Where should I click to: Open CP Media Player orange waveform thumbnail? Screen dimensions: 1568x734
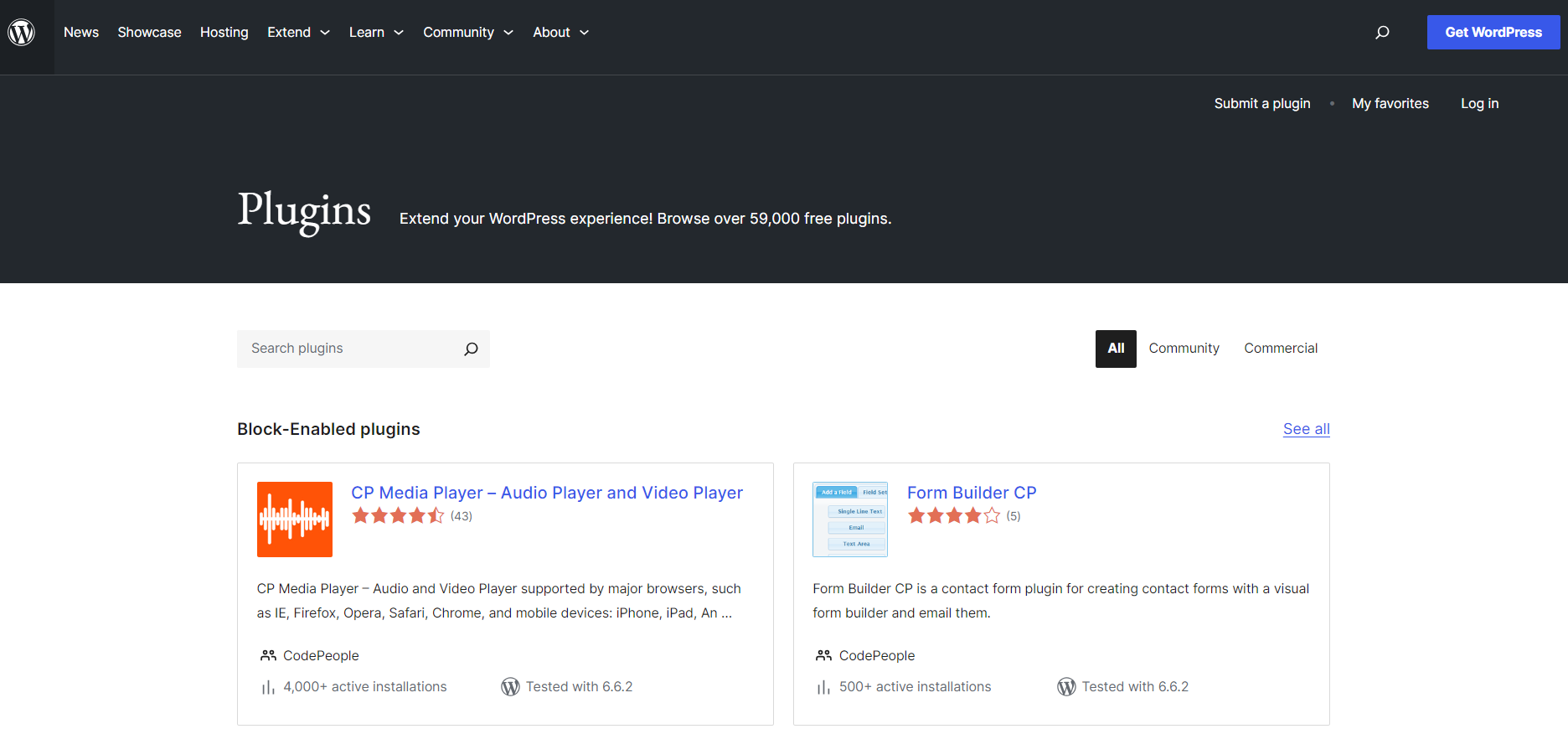tap(295, 519)
